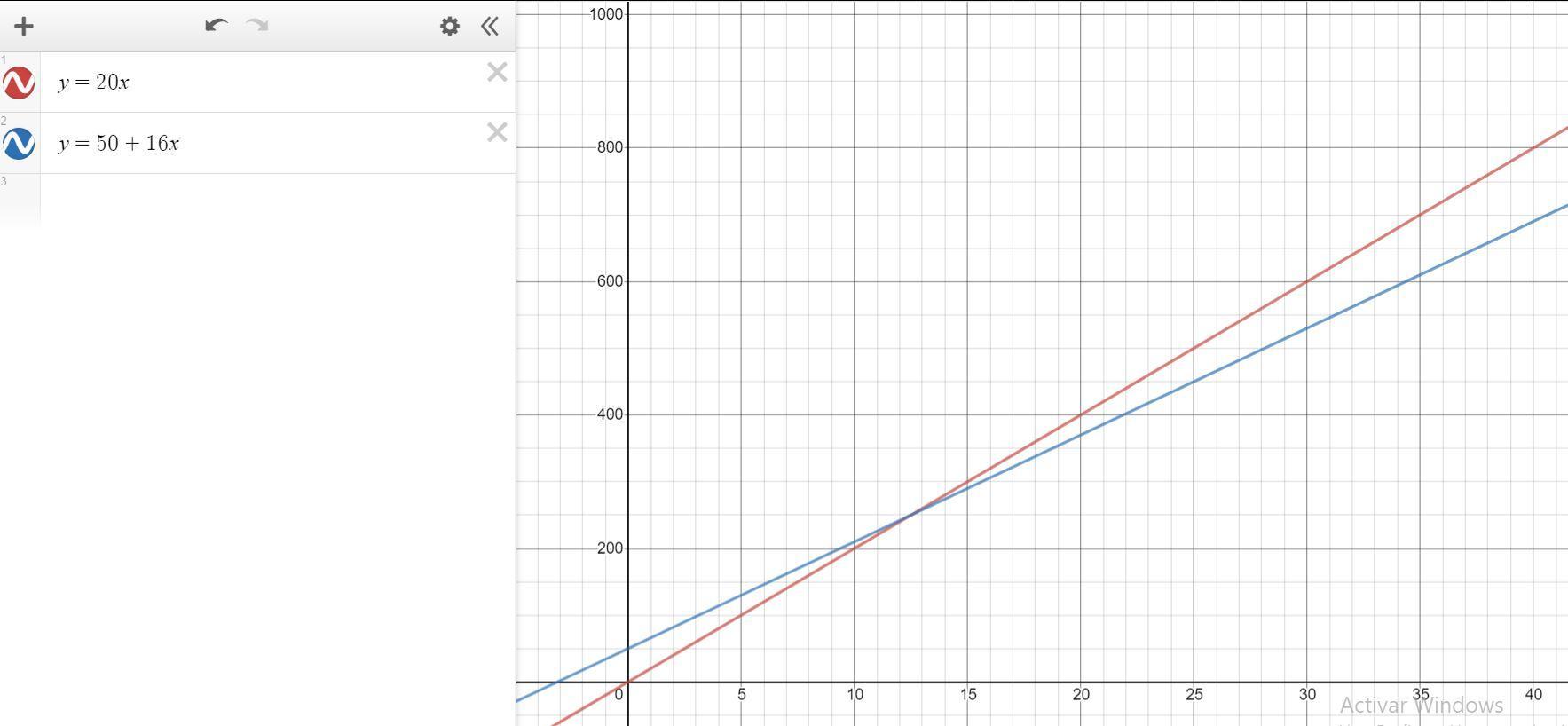The width and height of the screenshot is (1568, 726).
Task: Undo the last action
Action: click(x=216, y=26)
